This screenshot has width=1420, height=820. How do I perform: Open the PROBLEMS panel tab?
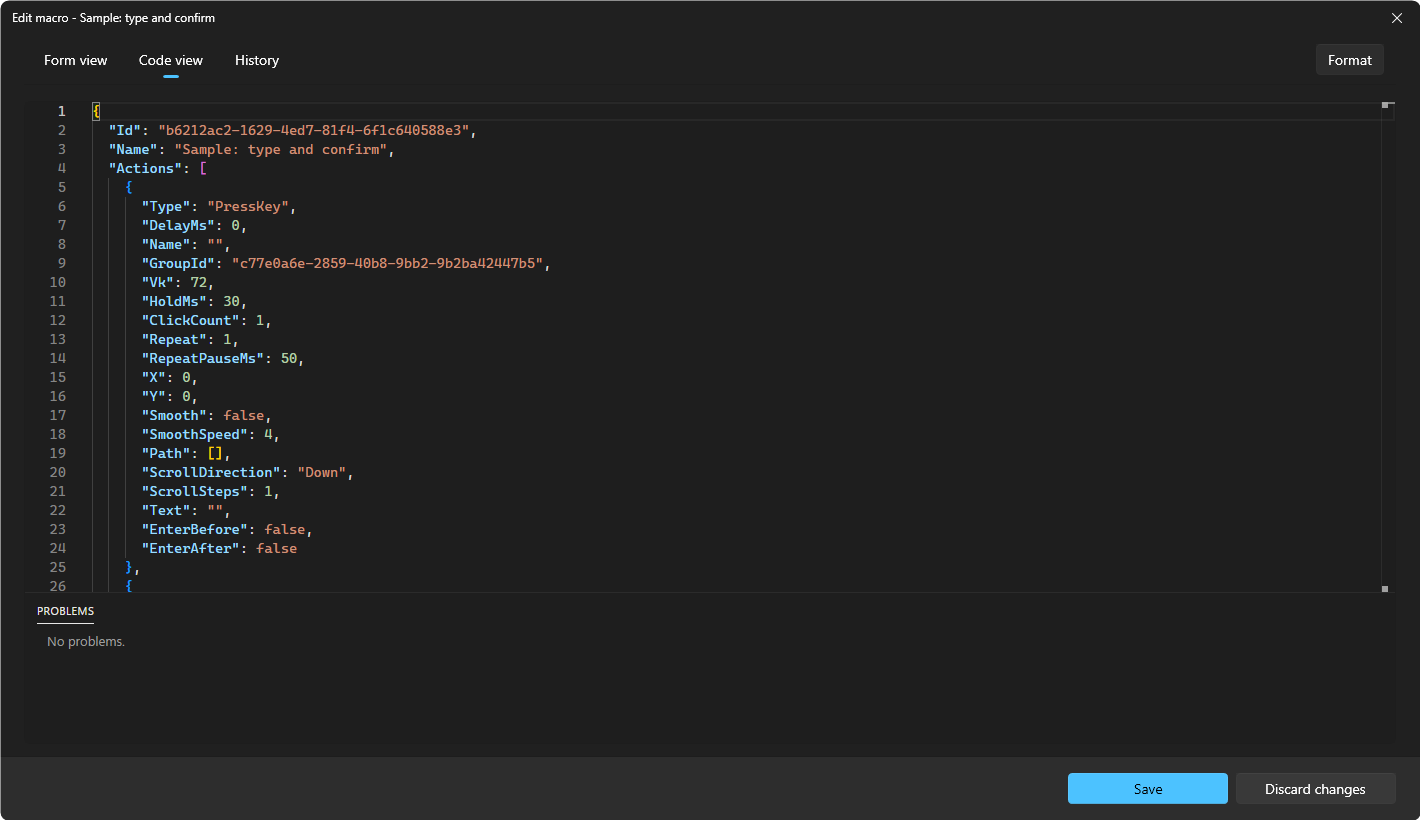point(65,611)
